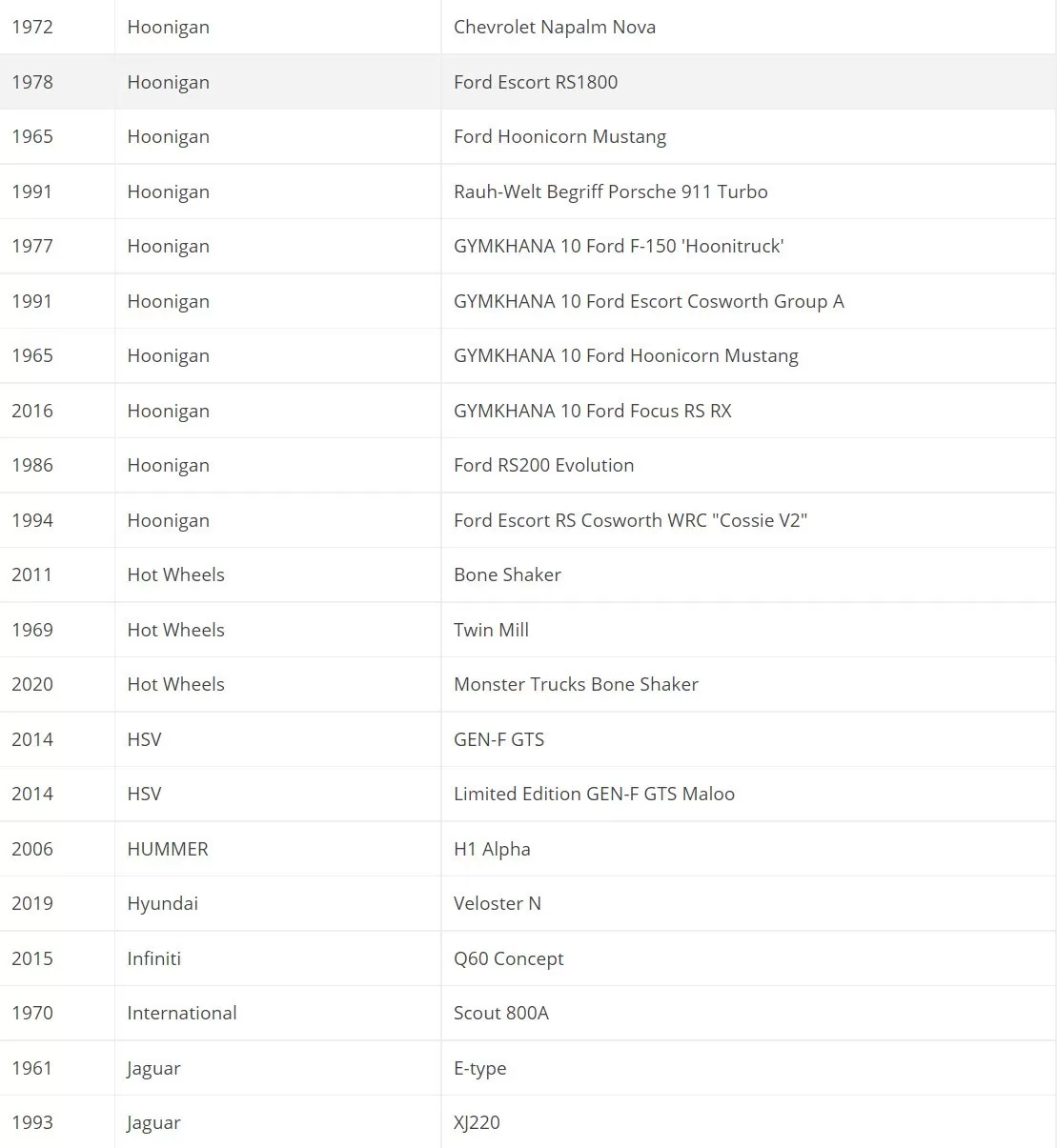Click the Ford Escort RS1800 model cell

tap(748, 82)
